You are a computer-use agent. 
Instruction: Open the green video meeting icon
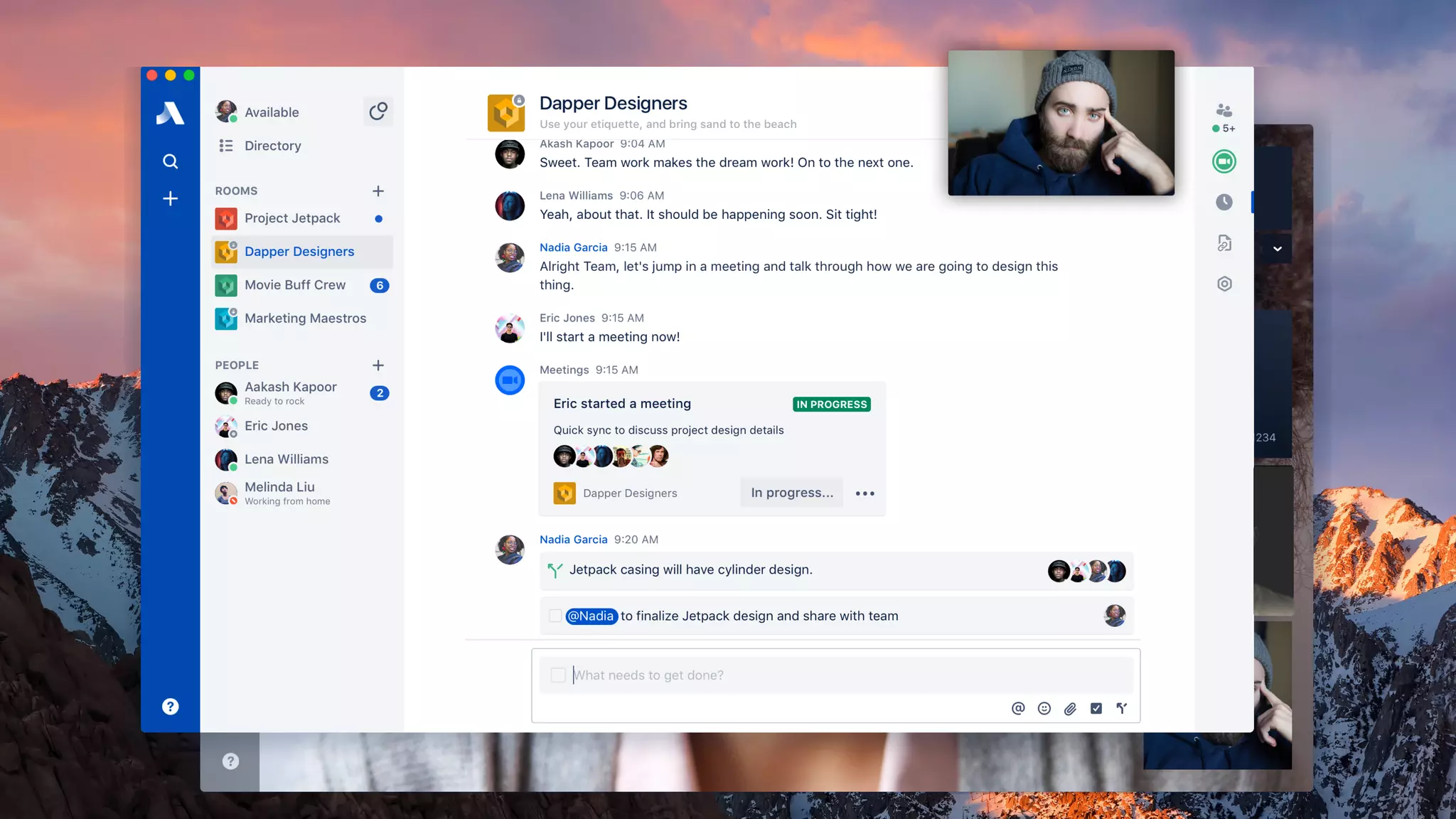1224,161
